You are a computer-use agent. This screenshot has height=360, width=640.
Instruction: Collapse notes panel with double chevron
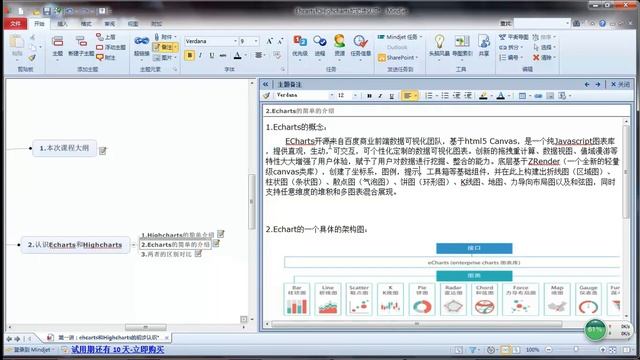[x=266, y=84]
